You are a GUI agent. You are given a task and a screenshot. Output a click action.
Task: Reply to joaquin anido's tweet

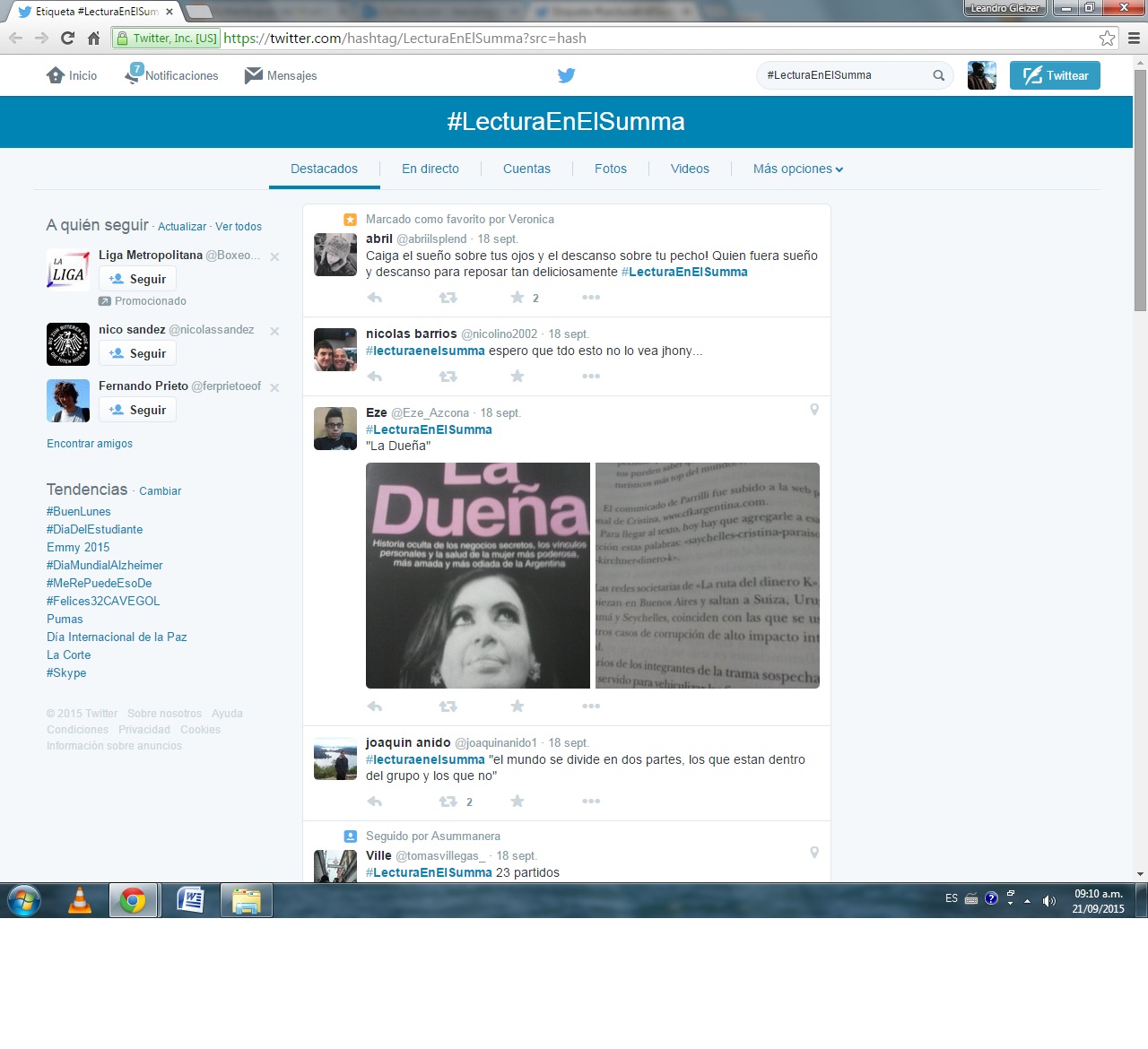(x=375, y=802)
